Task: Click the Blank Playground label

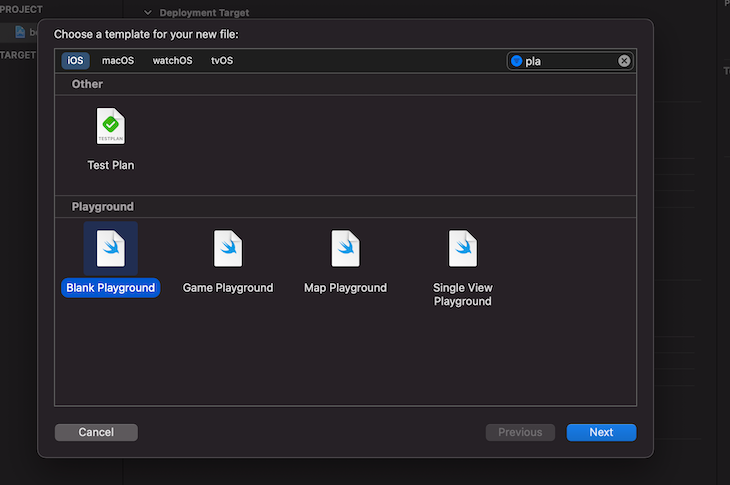Action: tap(110, 288)
